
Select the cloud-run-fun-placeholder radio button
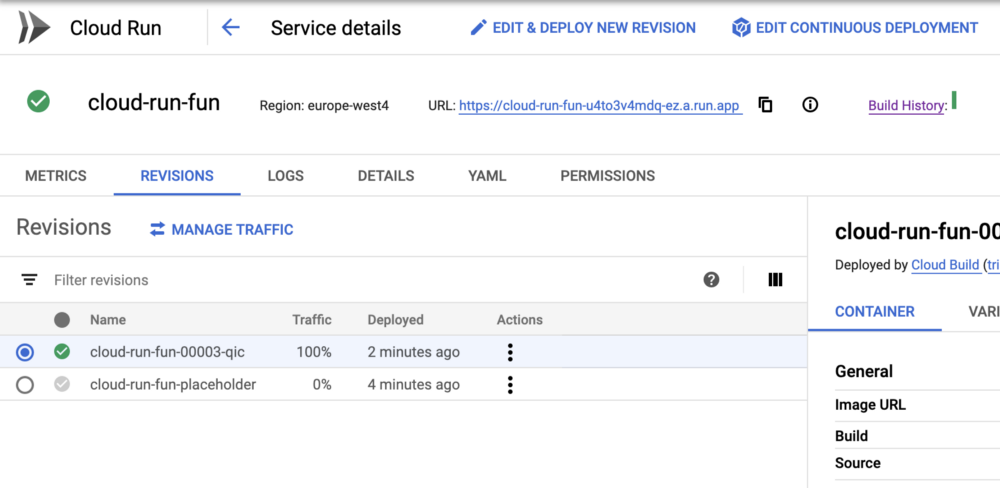25,385
